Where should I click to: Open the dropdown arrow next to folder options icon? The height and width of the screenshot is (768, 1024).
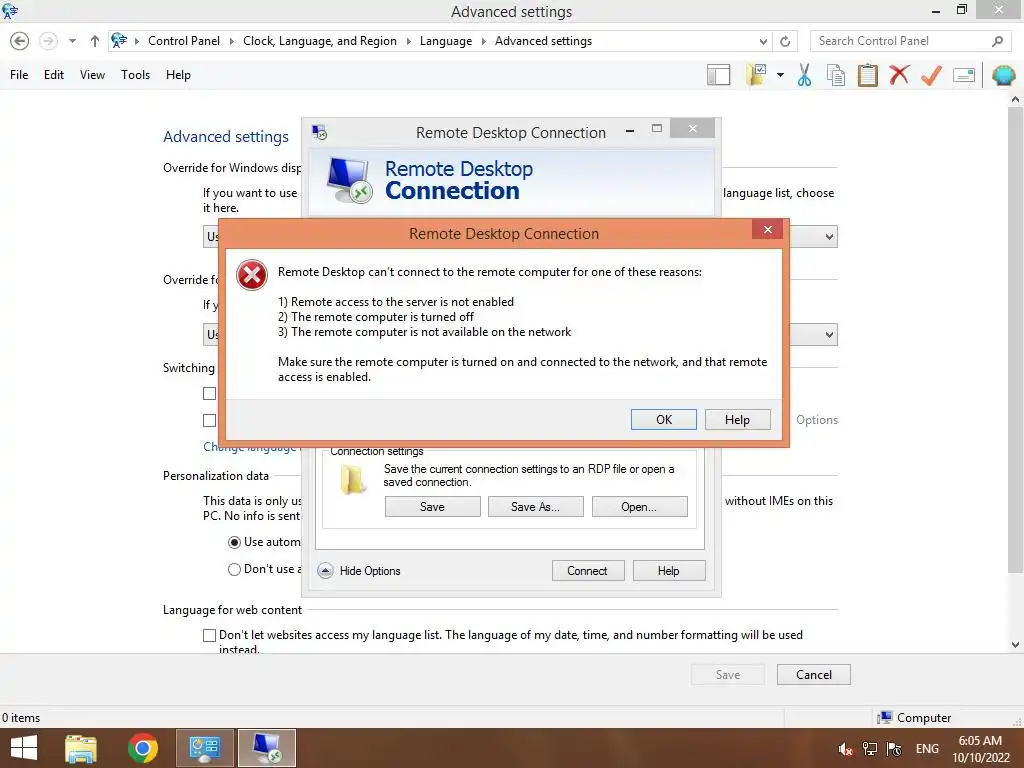coord(780,75)
